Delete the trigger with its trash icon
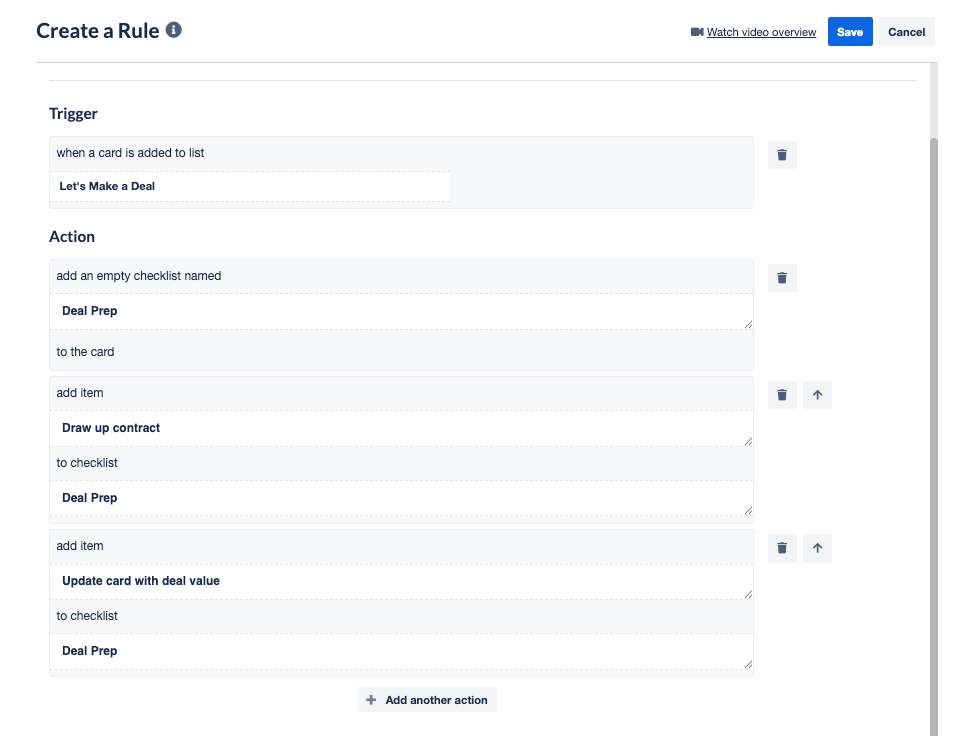The image size is (969, 736). point(782,154)
